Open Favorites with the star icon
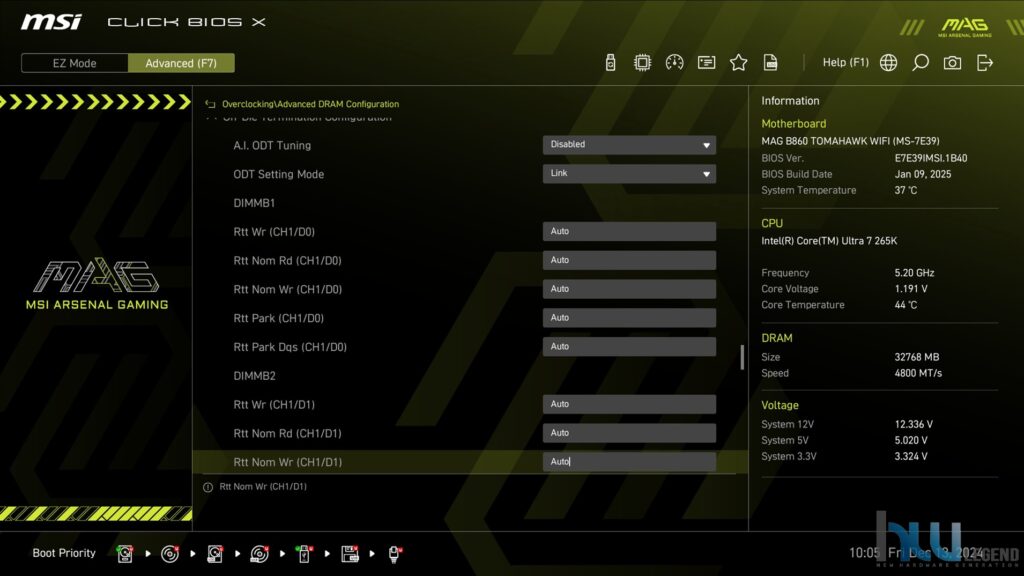This screenshot has width=1024, height=576. point(739,63)
